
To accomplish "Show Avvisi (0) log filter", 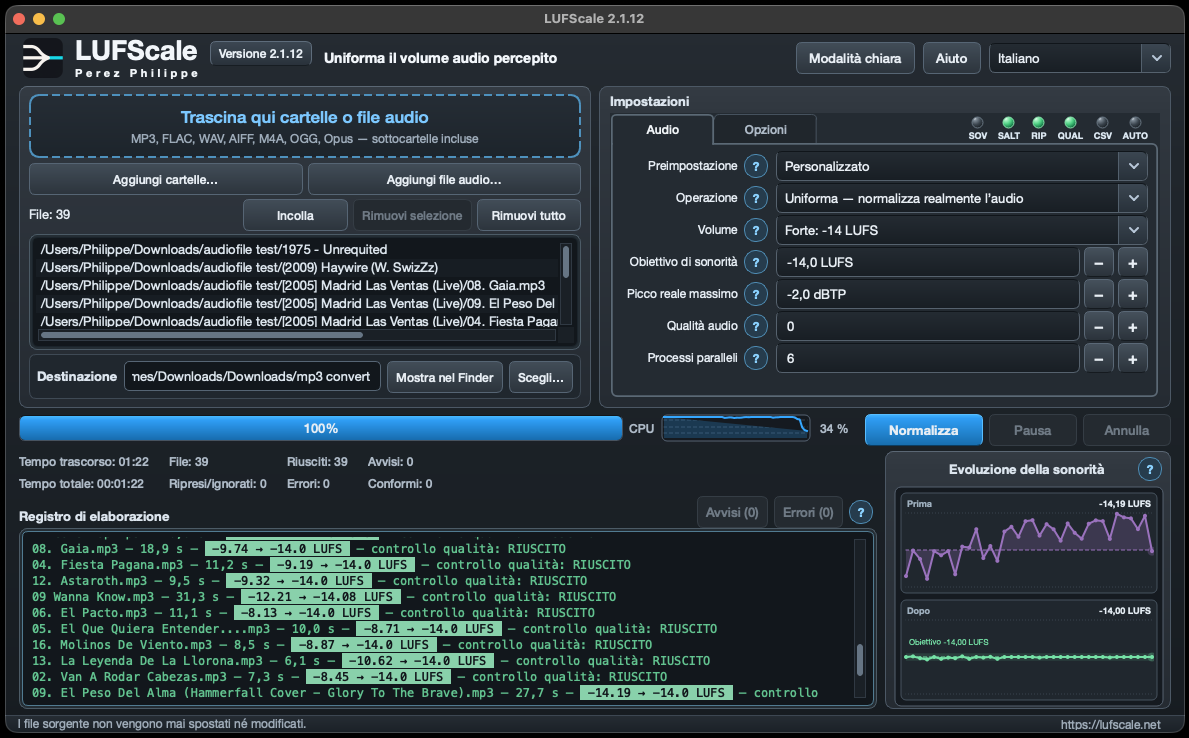I will (732, 513).
